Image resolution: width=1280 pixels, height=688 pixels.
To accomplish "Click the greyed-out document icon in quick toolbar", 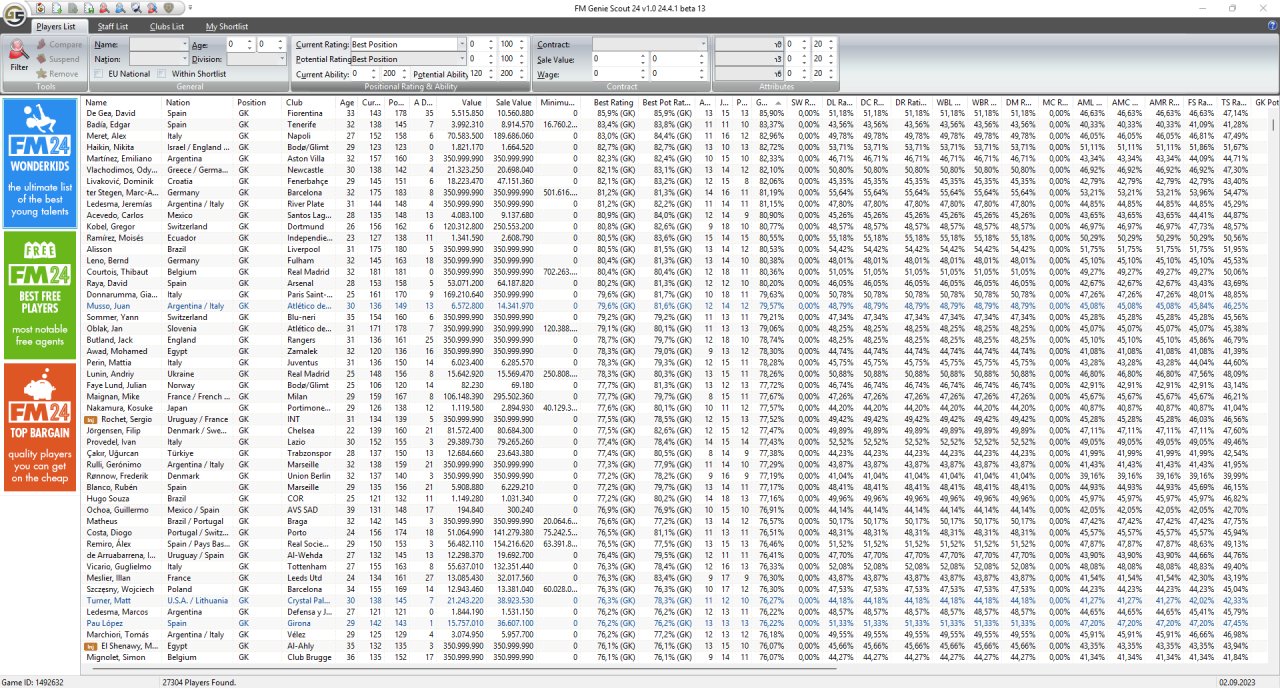I will 73,8.
